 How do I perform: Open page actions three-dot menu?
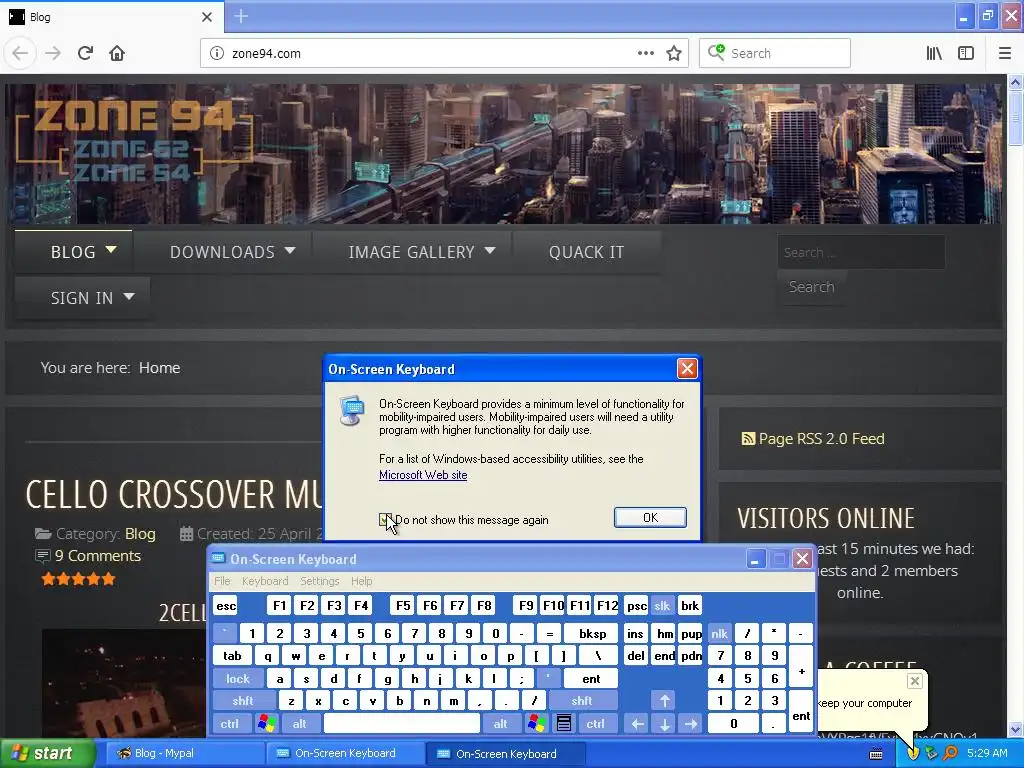(645, 53)
